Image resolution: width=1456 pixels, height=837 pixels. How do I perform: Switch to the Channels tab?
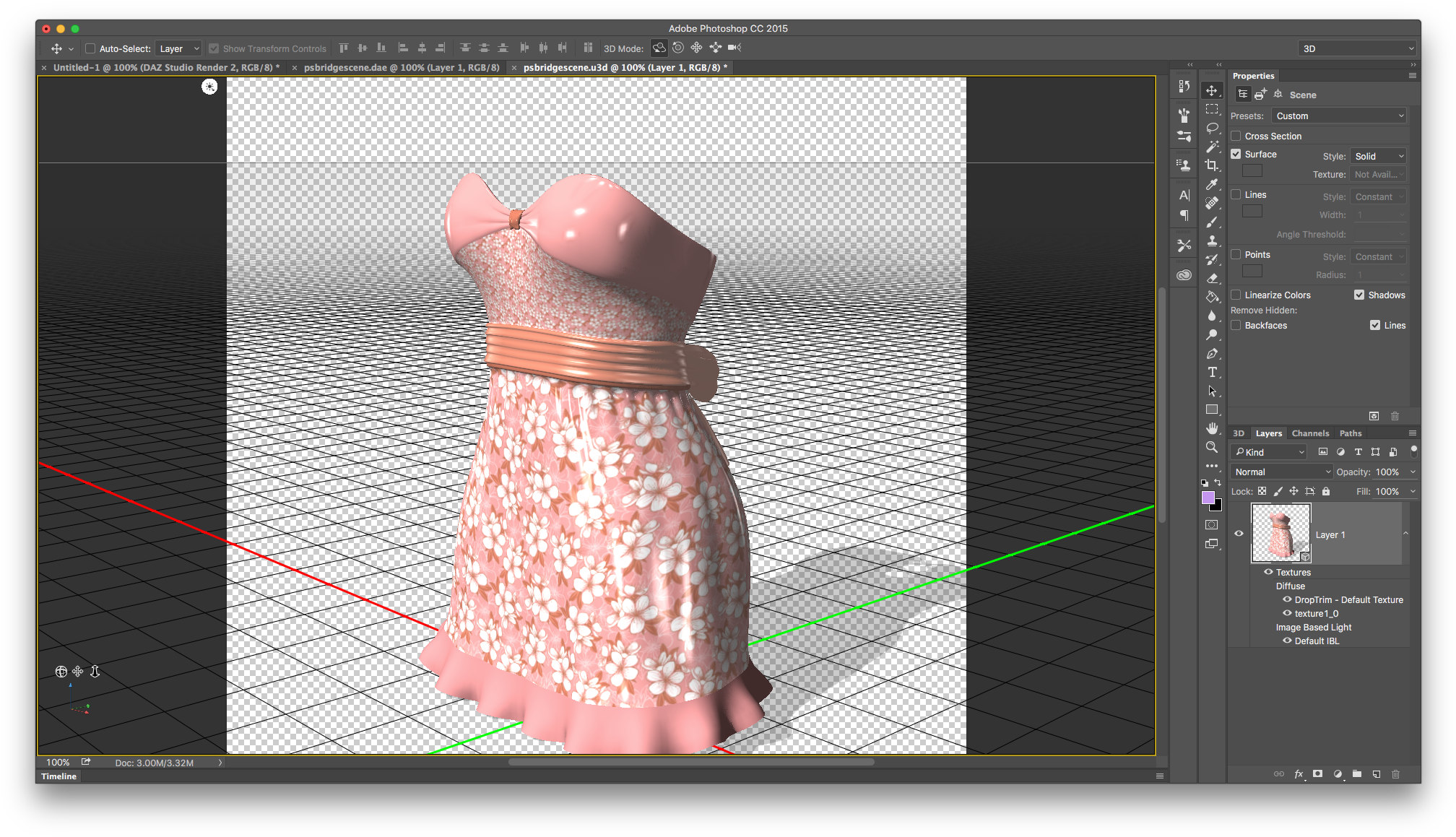click(x=1309, y=433)
